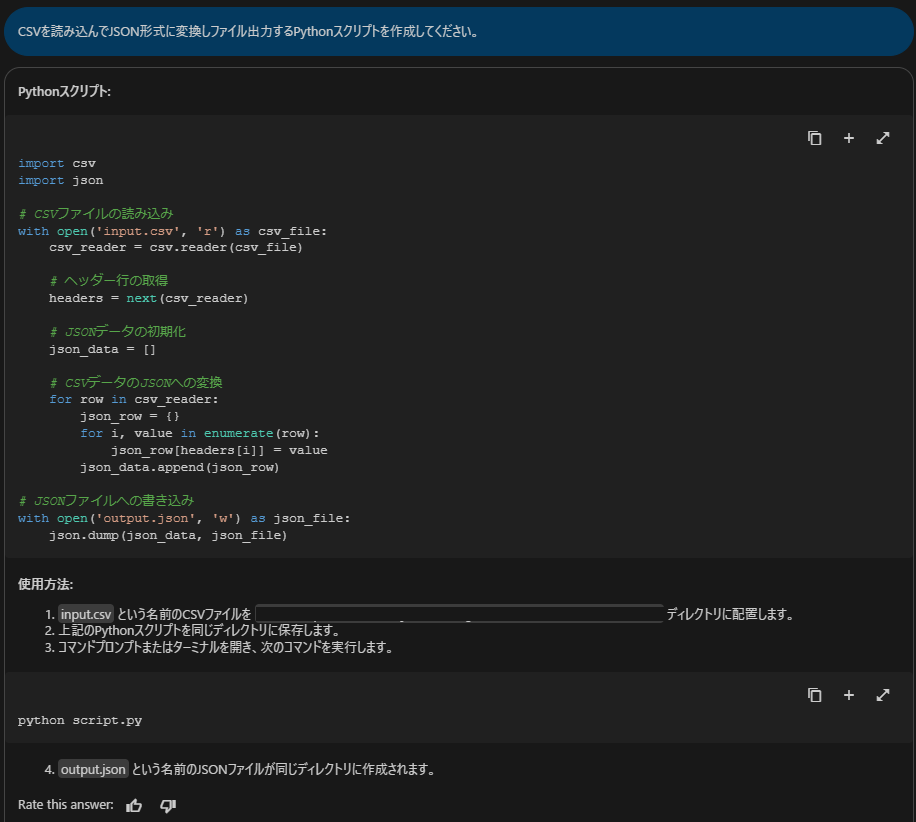Rate the answer with thumbs up
916x822 pixels.
click(134, 805)
